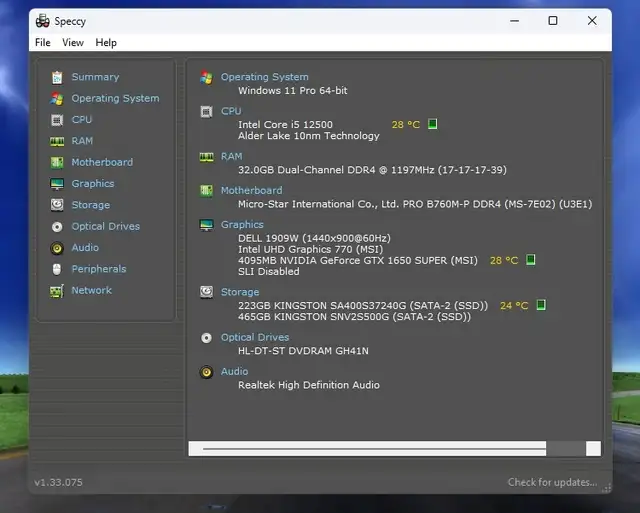Click the chip icon beside CPU heading

click(207, 111)
